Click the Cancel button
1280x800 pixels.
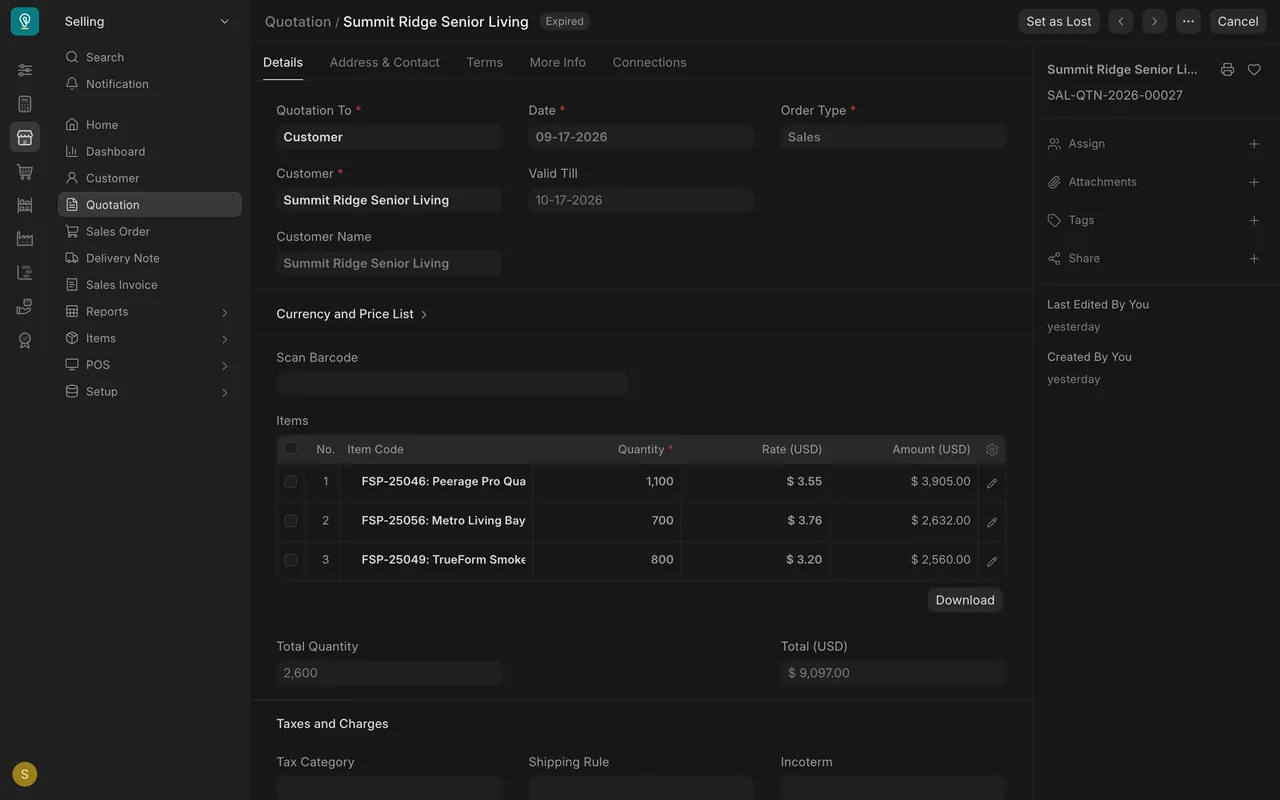(1238, 21)
